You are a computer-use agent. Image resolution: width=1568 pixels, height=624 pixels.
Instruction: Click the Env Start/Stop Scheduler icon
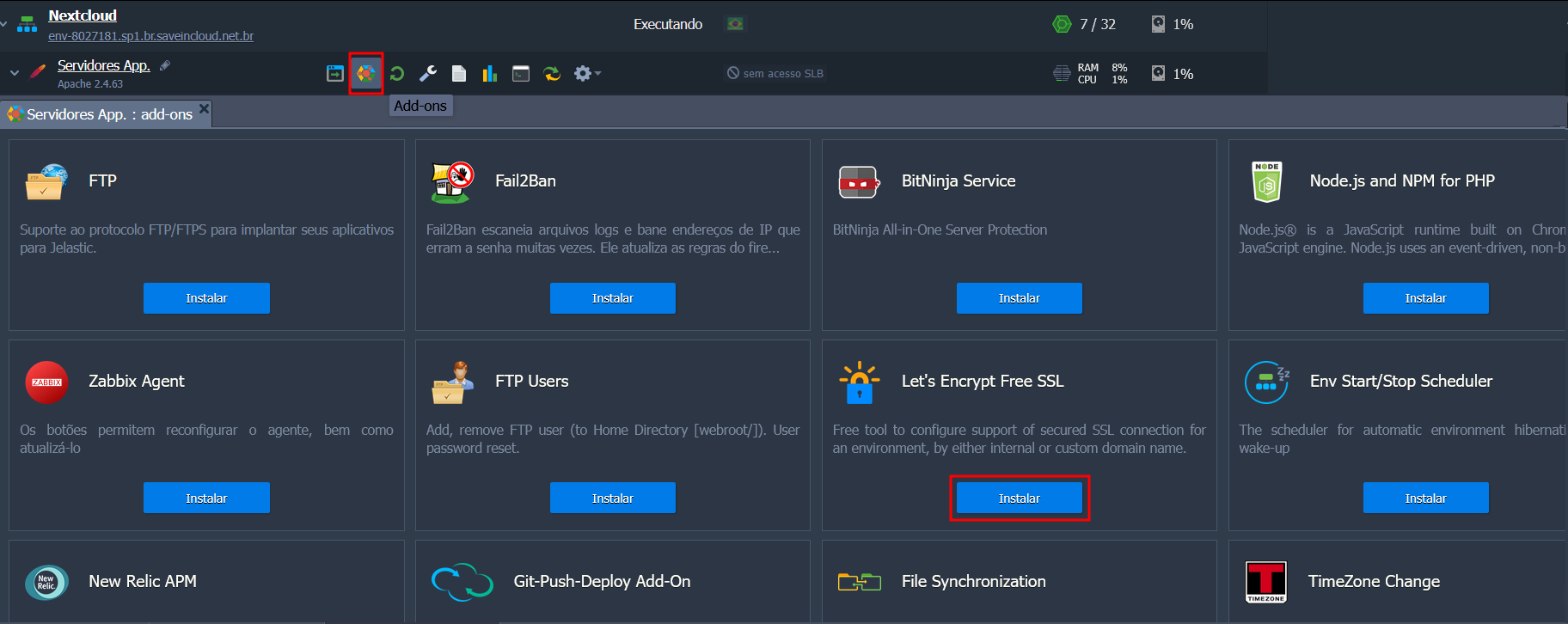[1267, 382]
